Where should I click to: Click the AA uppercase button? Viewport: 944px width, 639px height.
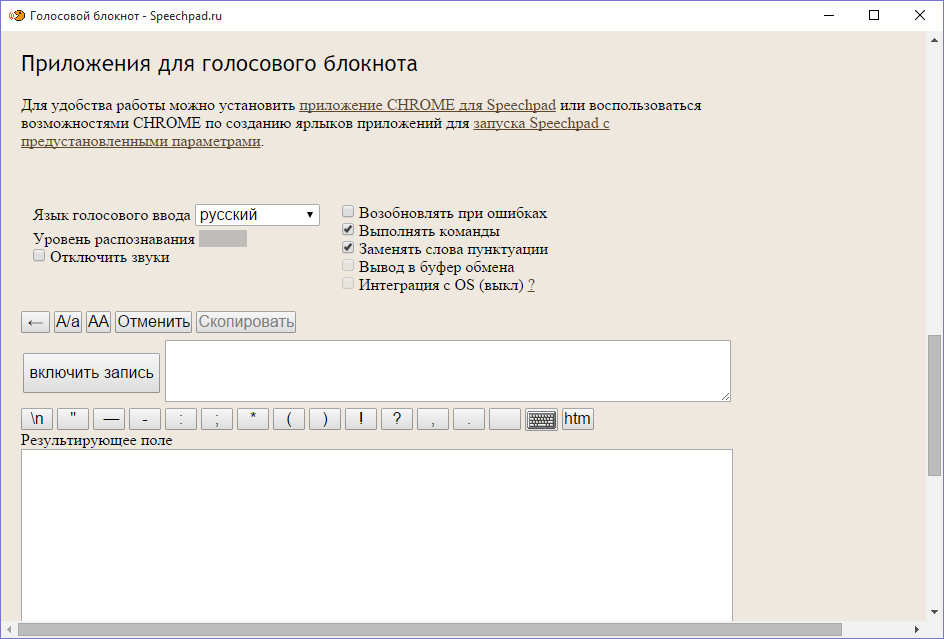pos(98,322)
